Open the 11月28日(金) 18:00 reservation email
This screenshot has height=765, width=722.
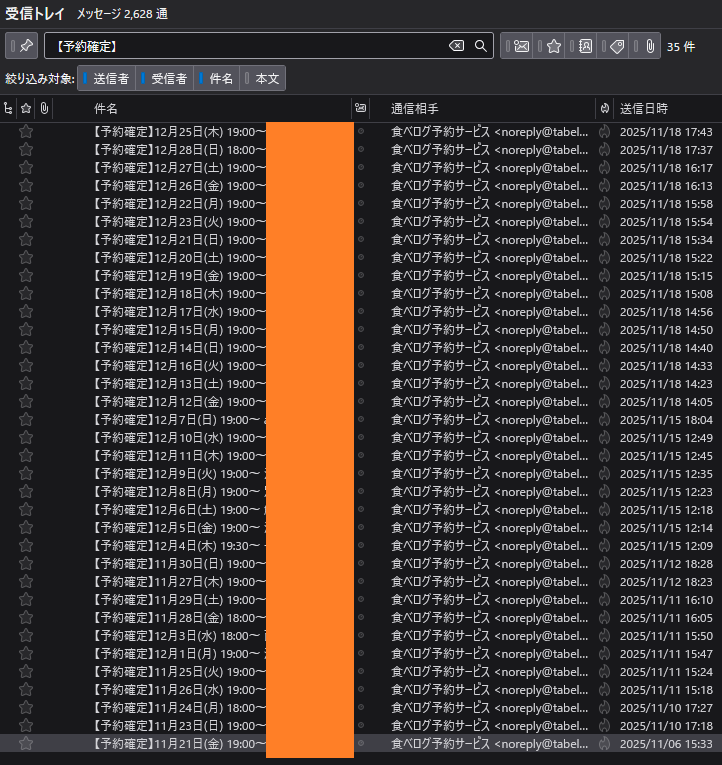coord(180,618)
